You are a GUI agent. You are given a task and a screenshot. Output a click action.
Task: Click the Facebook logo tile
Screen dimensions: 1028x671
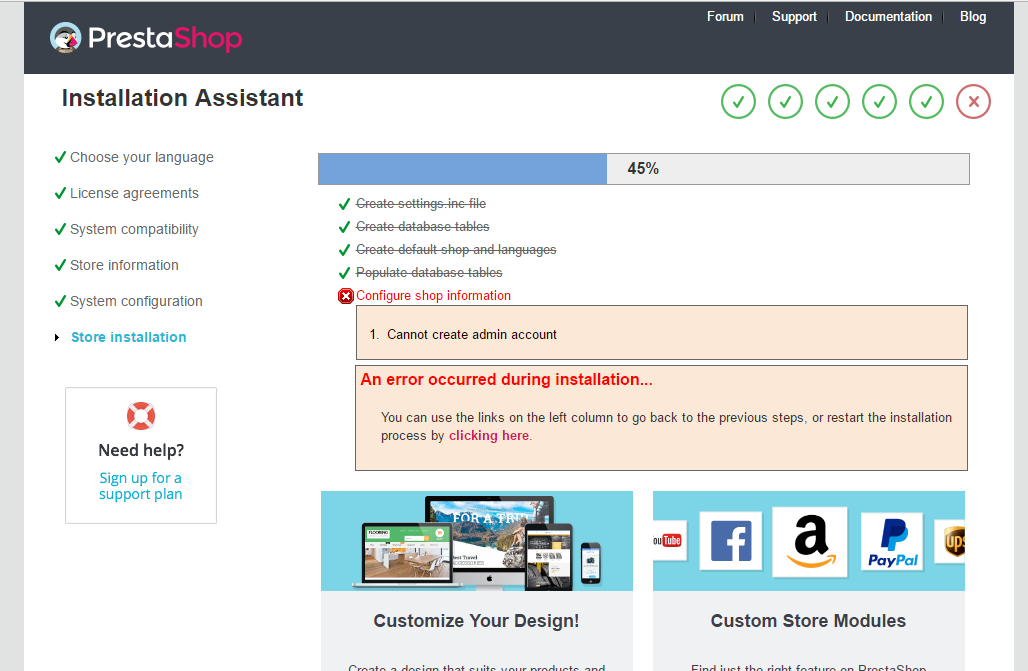731,541
